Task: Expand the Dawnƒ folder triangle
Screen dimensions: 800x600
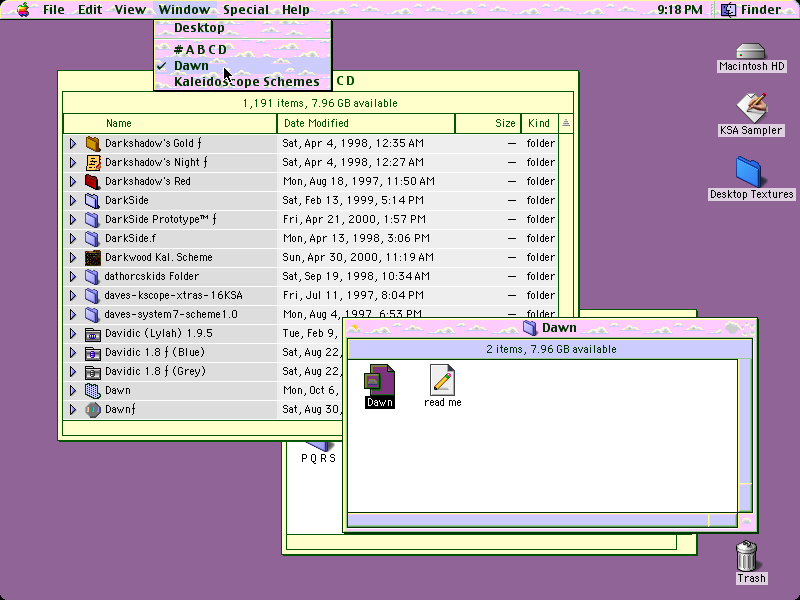Action: (73, 409)
